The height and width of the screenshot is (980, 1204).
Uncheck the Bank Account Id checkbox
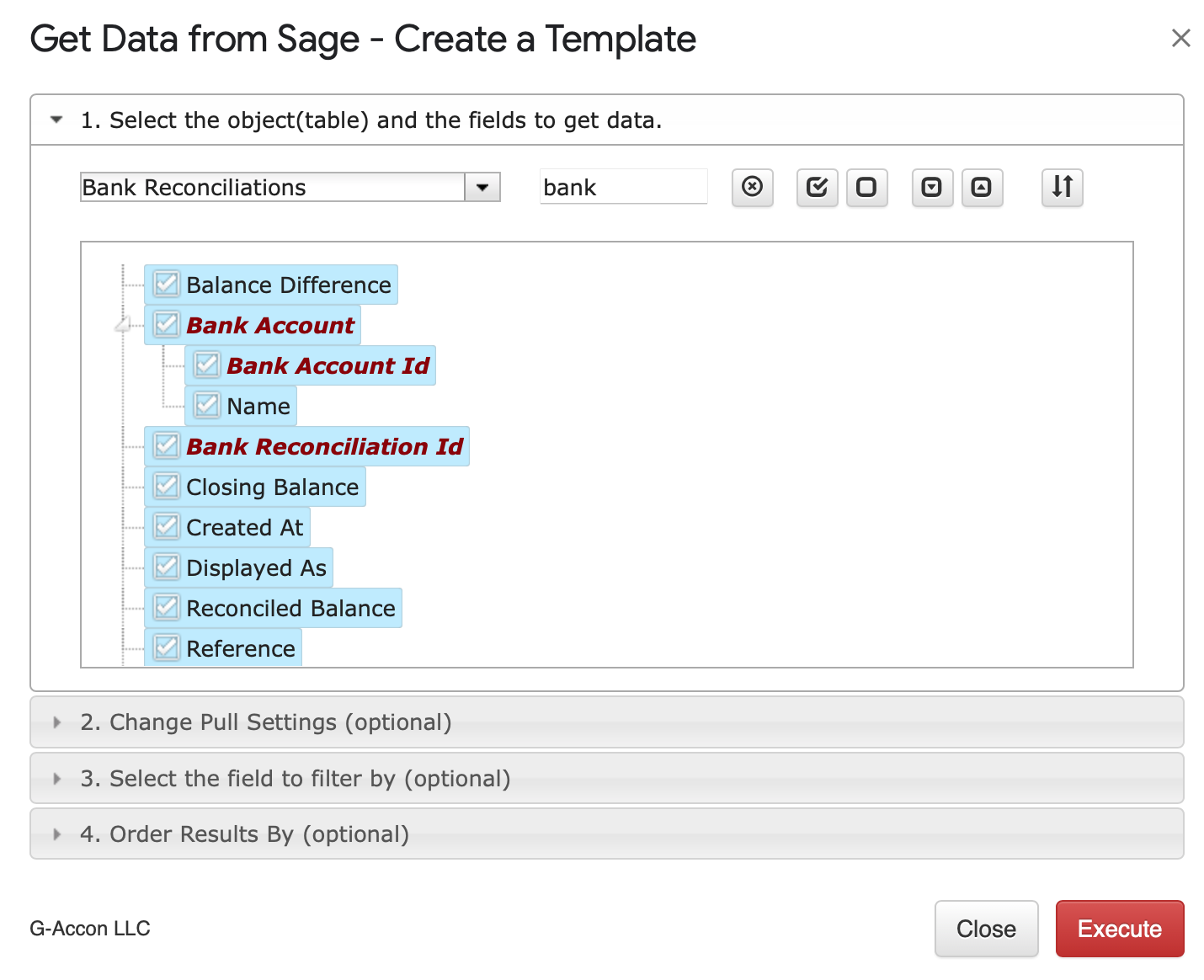coord(207,365)
